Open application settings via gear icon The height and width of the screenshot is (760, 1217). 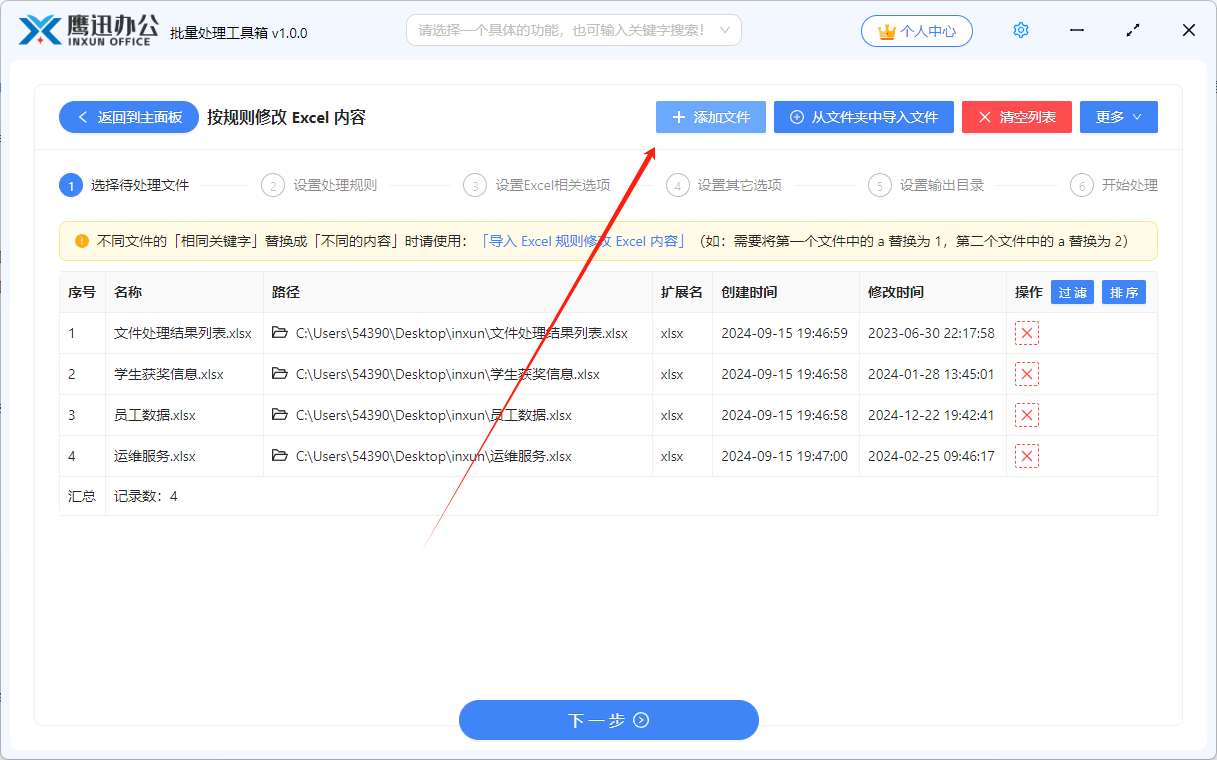pos(1020,30)
